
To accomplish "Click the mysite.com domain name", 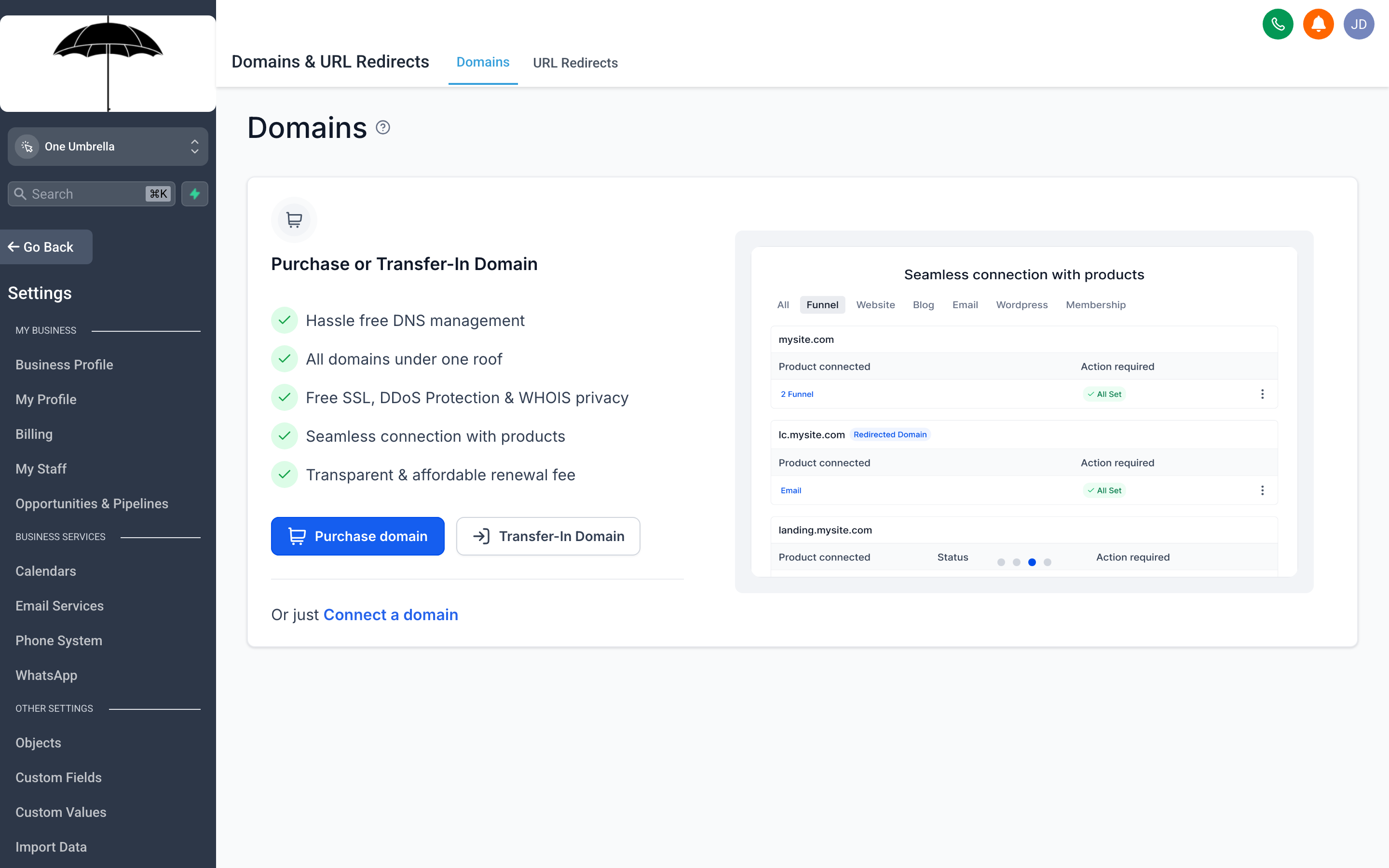I will pos(806,339).
